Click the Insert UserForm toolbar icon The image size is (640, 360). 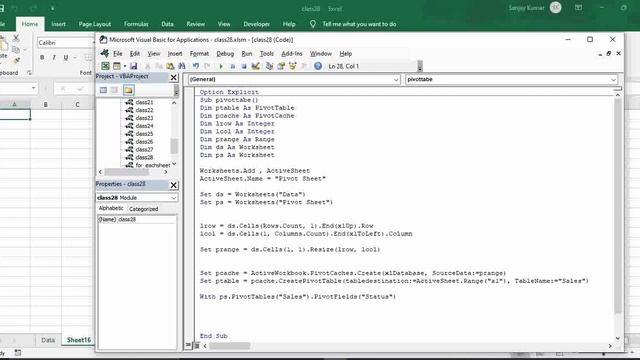(117, 66)
